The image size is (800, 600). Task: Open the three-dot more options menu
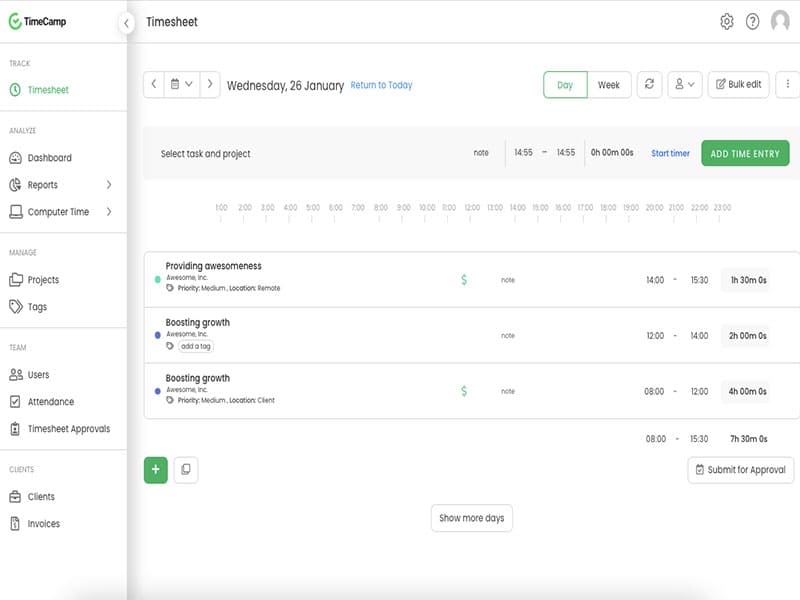click(x=788, y=85)
